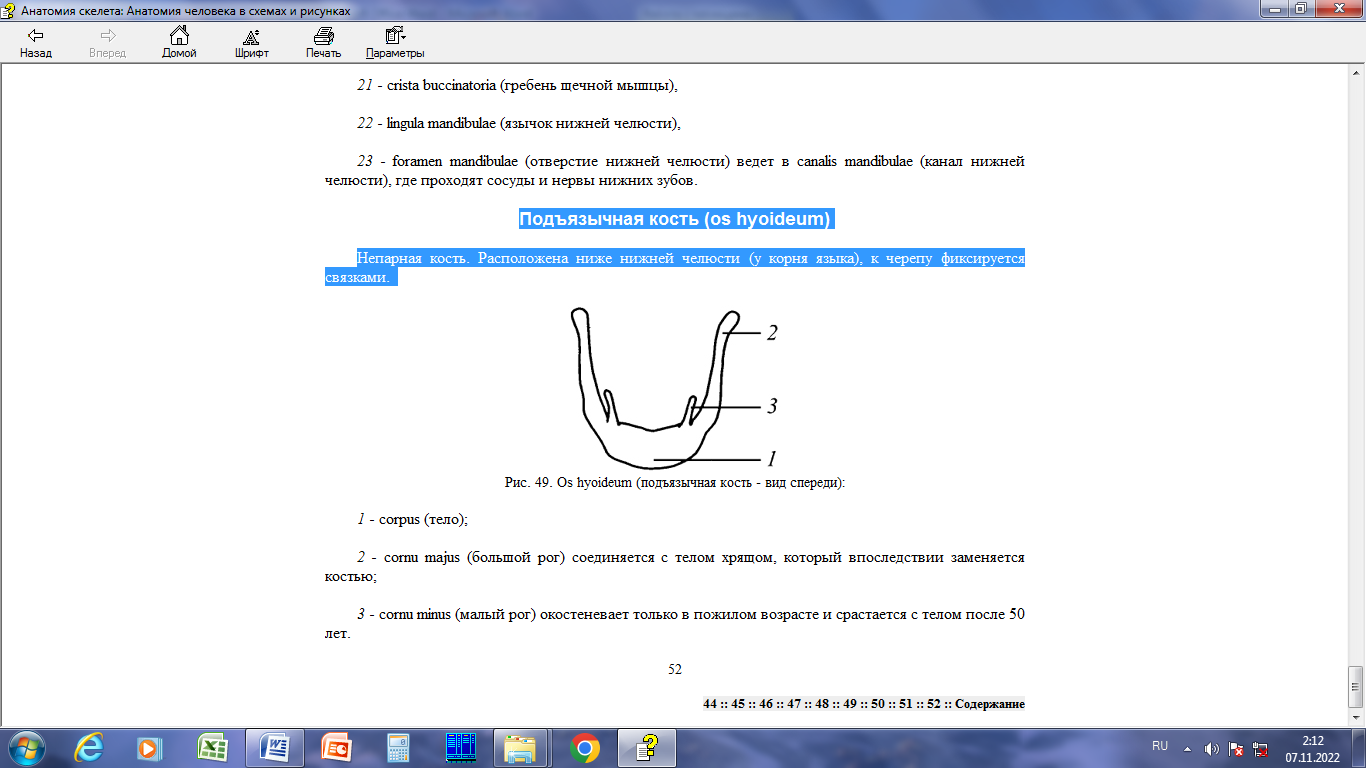Viewport: 1366px width, 768px height.
Task: Open the Action Center flag icon
Action: [1236, 748]
